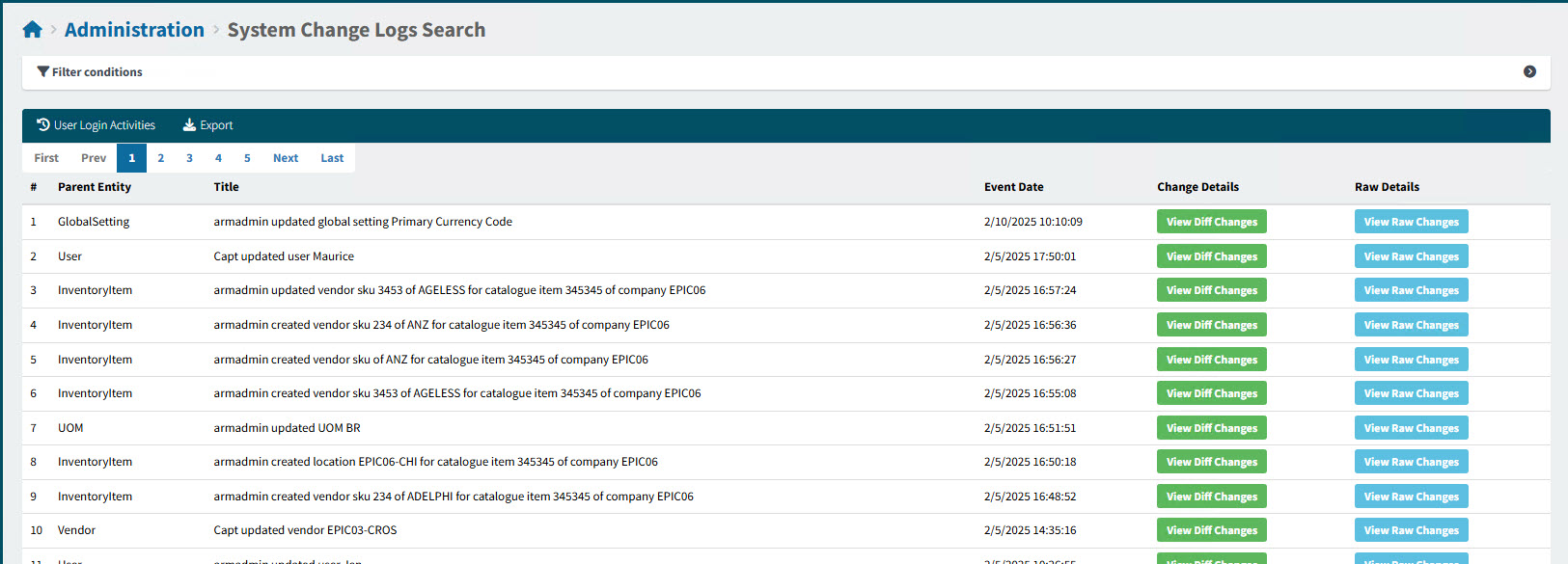Click the filter funnel icon
1568x564 pixels.
click(x=43, y=71)
